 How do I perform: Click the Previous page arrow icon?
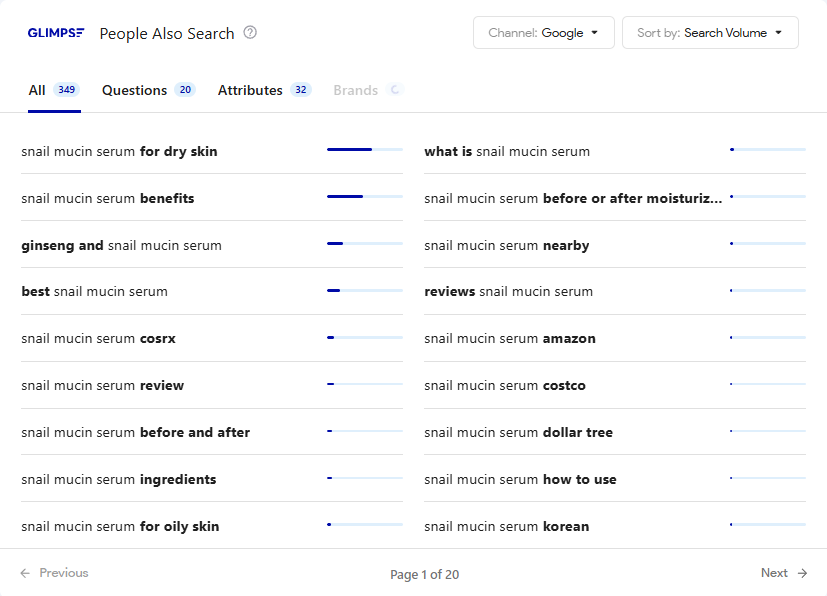(25, 573)
